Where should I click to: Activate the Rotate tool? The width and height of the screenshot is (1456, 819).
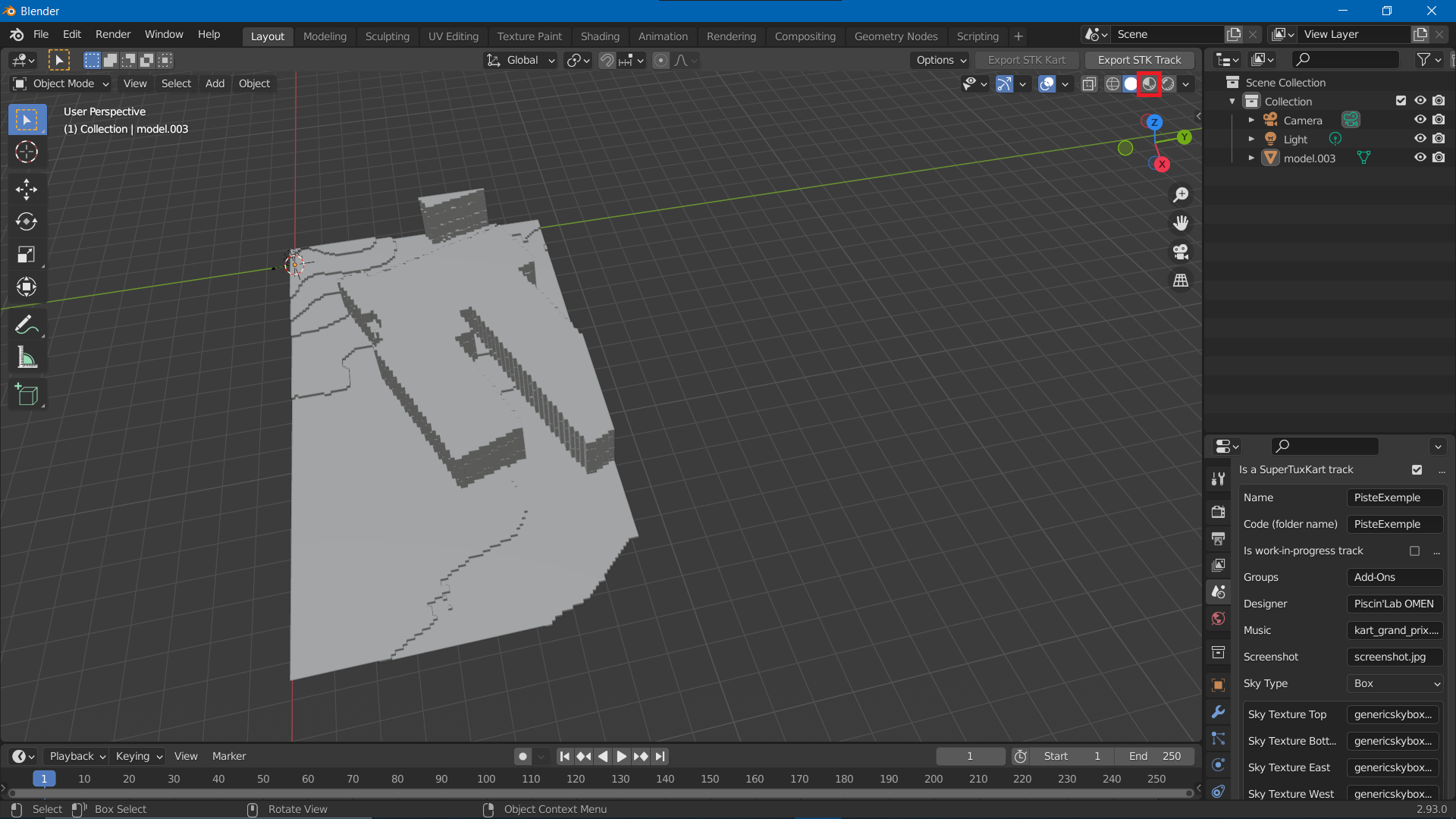pyautogui.click(x=27, y=221)
